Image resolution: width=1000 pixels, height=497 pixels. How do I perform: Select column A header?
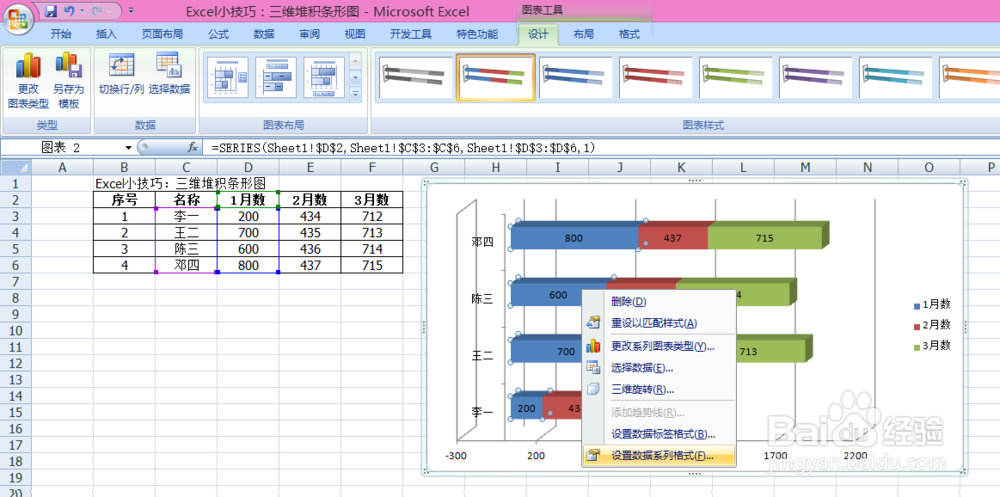[x=62, y=167]
